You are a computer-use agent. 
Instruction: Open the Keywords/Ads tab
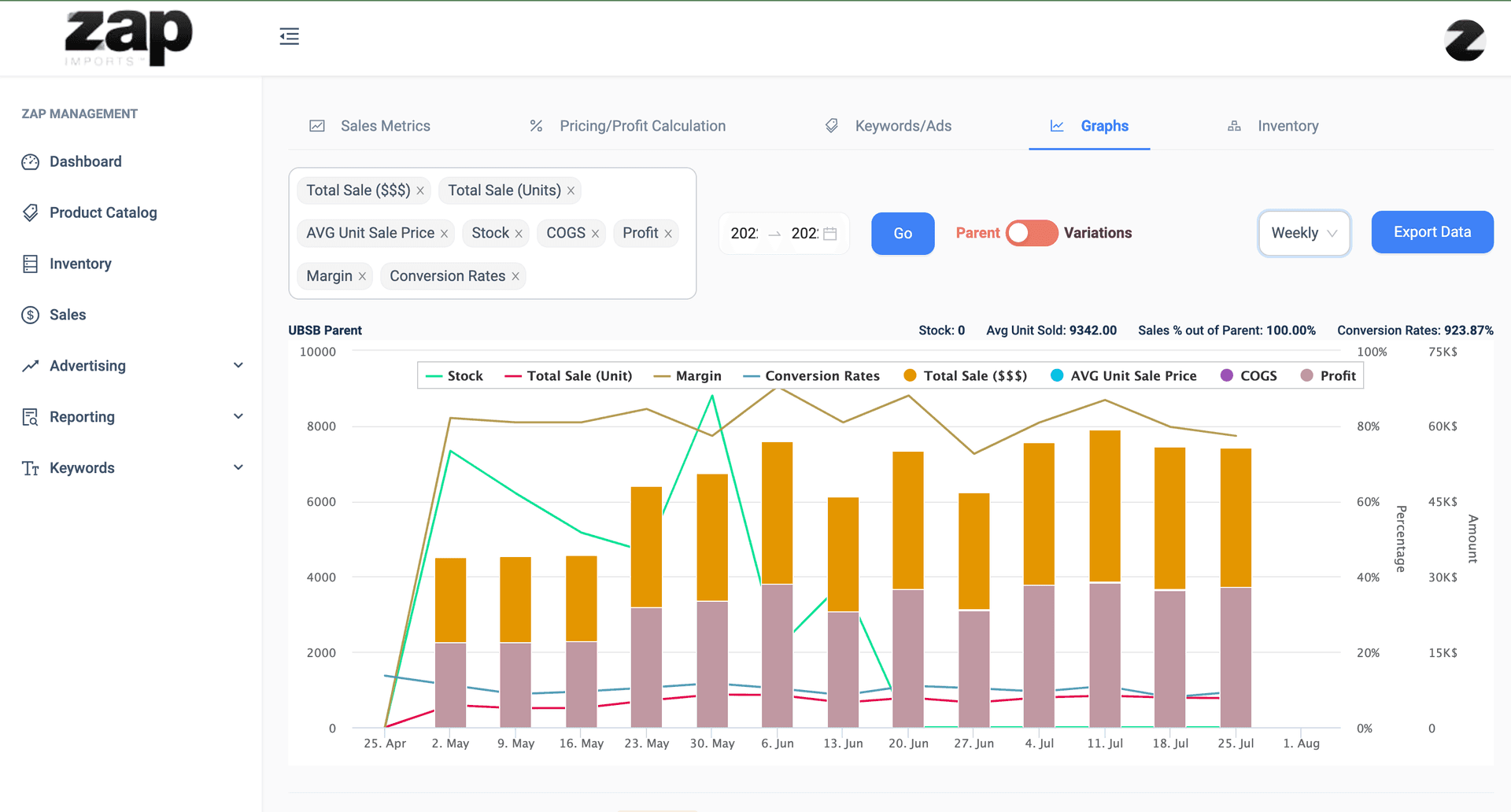tap(902, 126)
